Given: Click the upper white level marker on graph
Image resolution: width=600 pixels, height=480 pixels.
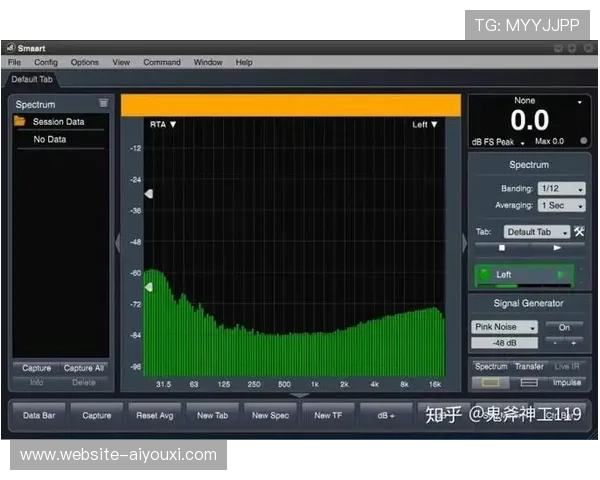Looking at the screenshot, I should (x=149, y=193).
